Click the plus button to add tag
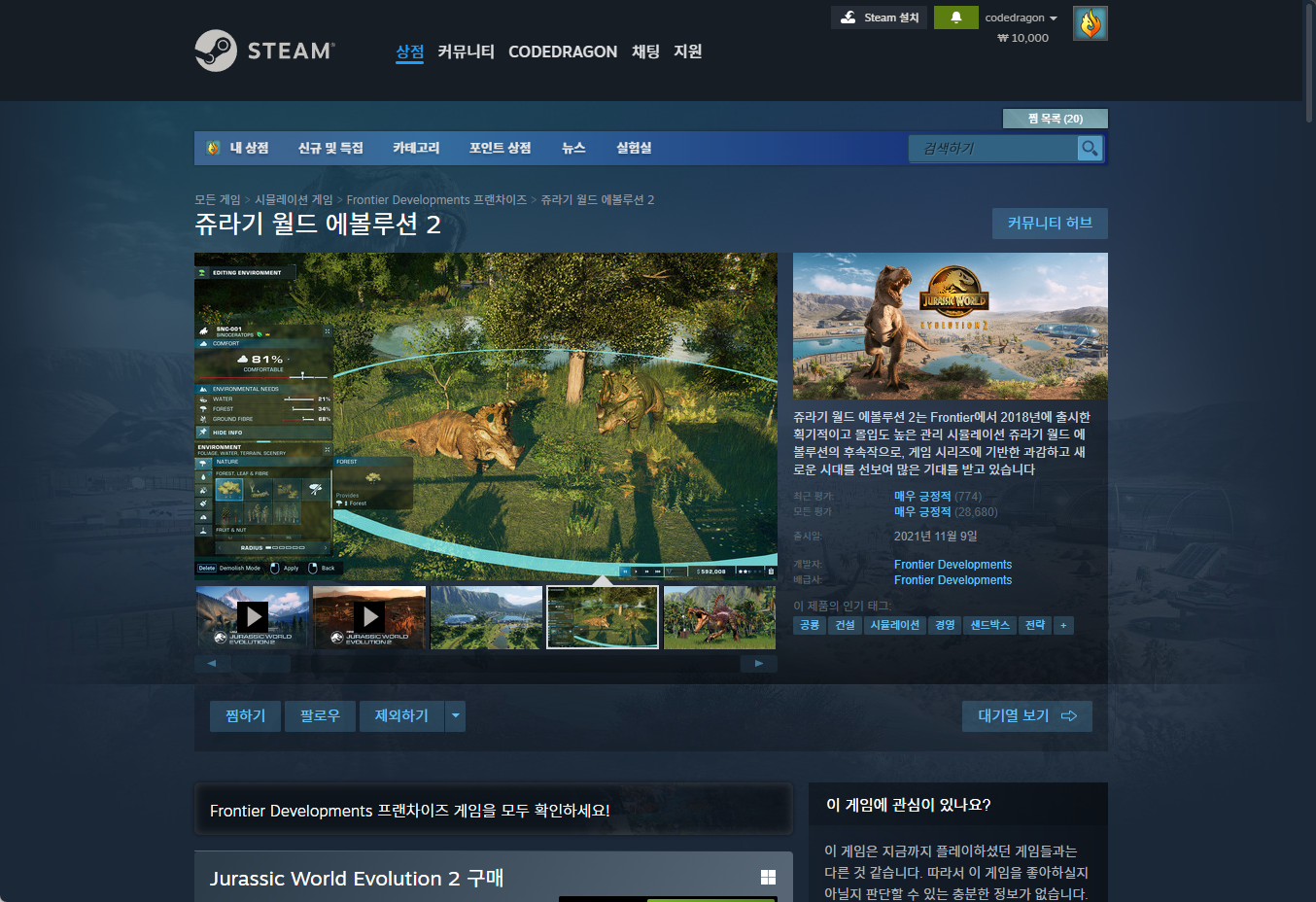 (x=1063, y=625)
